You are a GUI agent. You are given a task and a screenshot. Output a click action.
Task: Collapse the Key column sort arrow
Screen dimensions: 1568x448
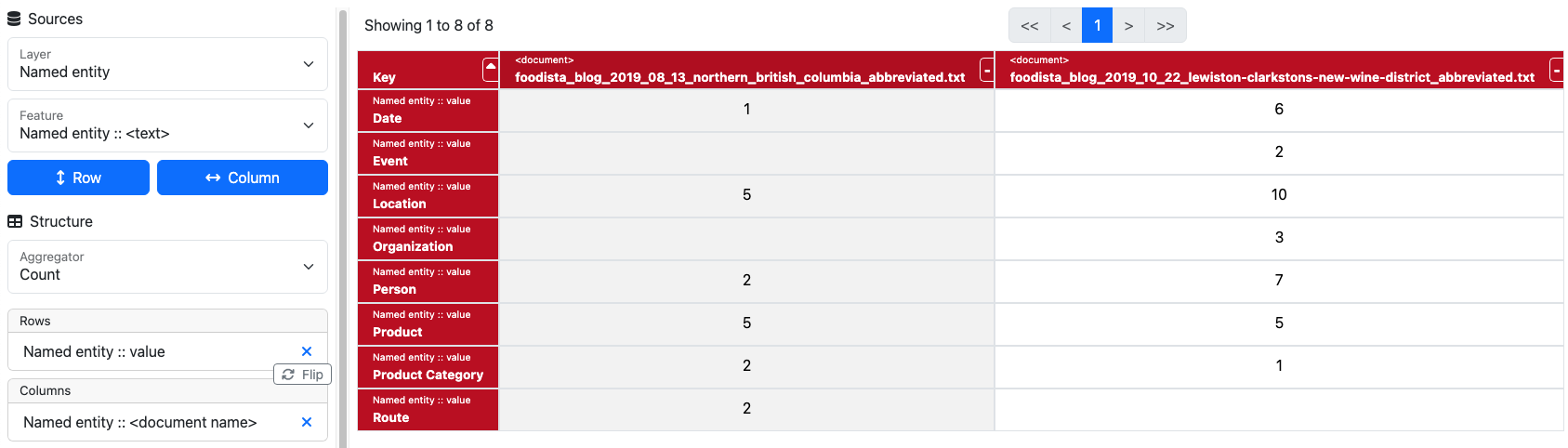coord(490,69)
